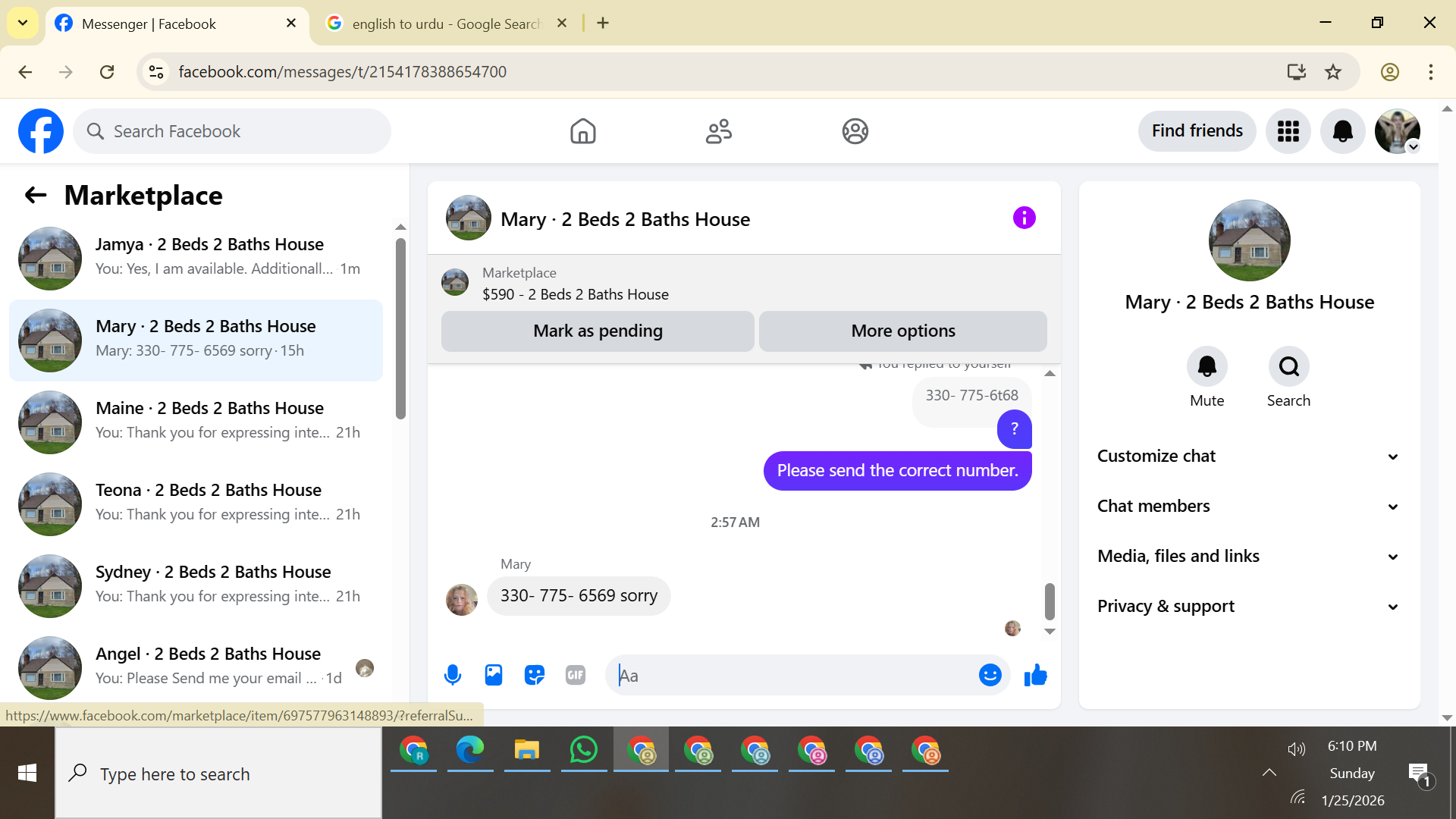
Task: Open File Explorer from the taskbar
Action: click(x=527, y=750)
